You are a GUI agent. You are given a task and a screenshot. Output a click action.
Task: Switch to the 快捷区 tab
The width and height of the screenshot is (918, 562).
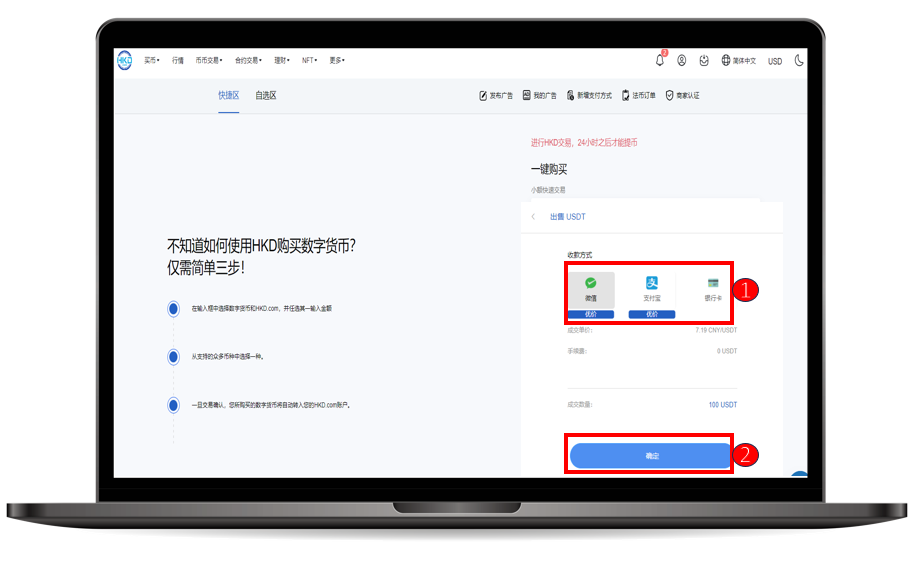click(x=229, y=96)
